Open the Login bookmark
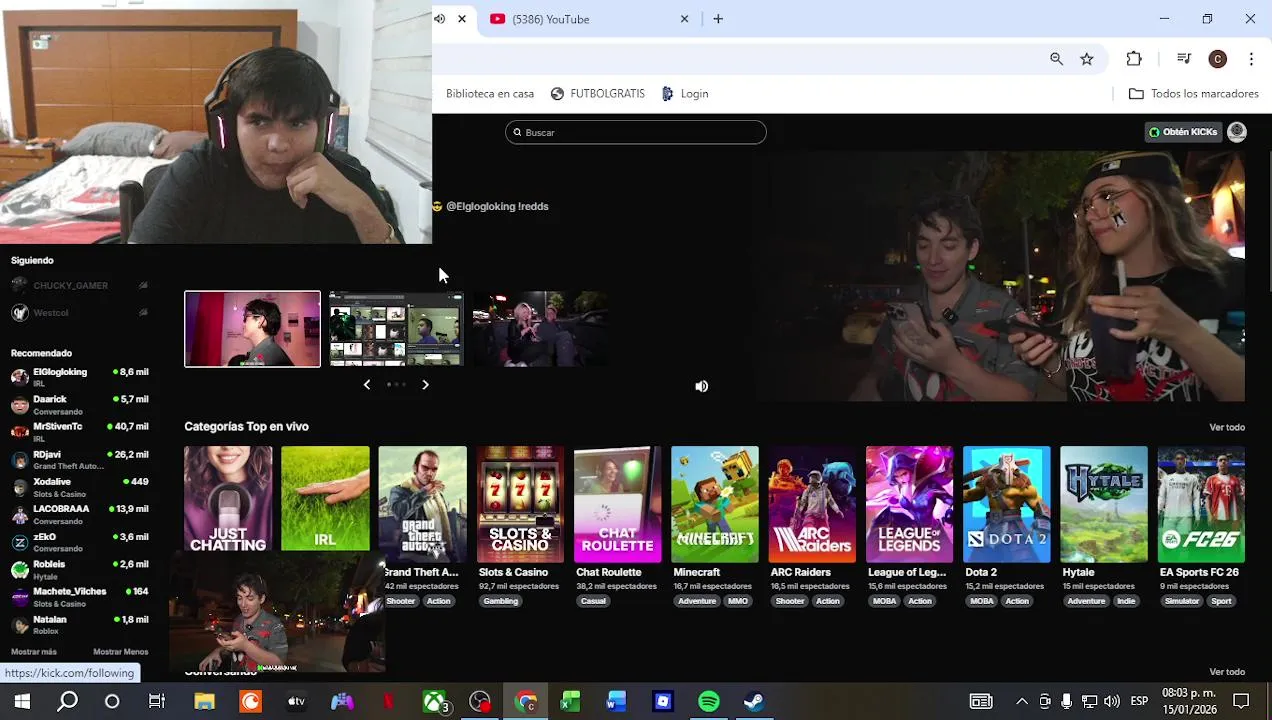 click(x=685, y=94)
